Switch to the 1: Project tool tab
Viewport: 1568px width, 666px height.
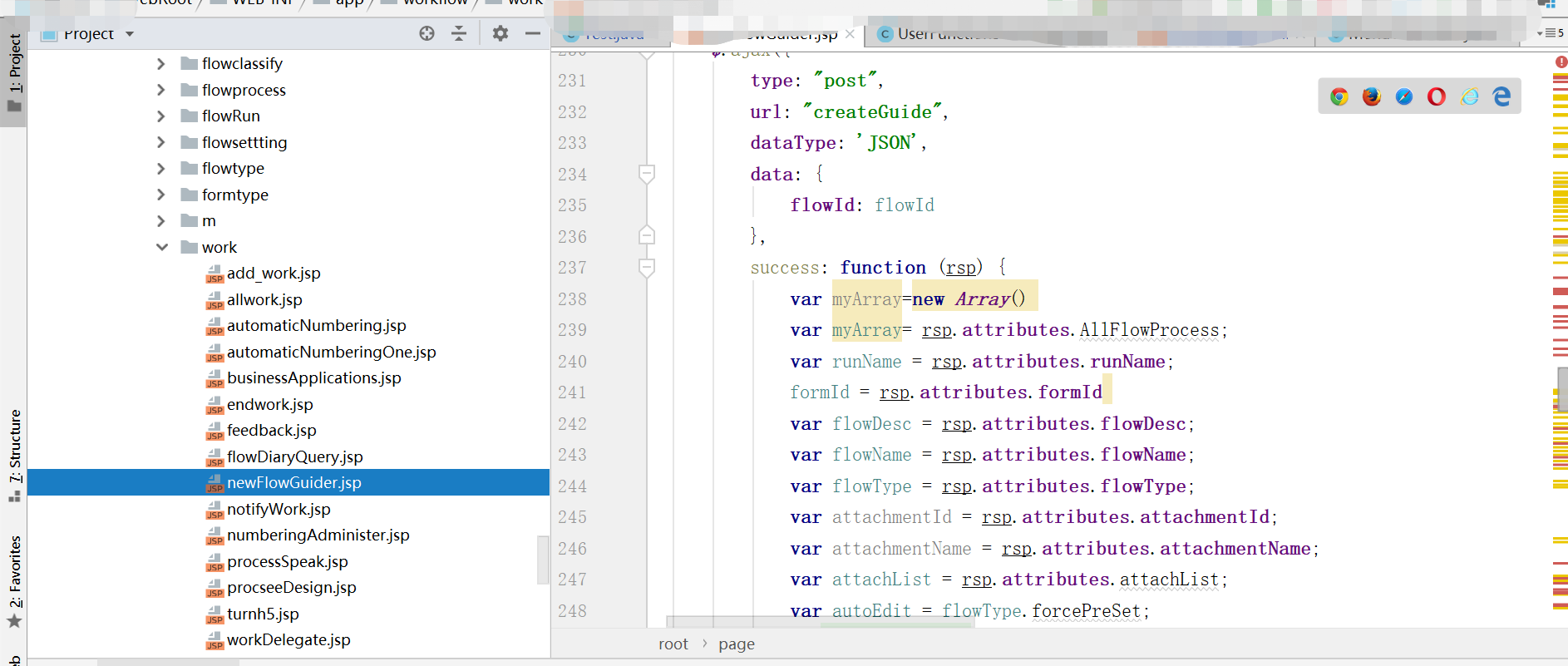[x=14, y=73]
